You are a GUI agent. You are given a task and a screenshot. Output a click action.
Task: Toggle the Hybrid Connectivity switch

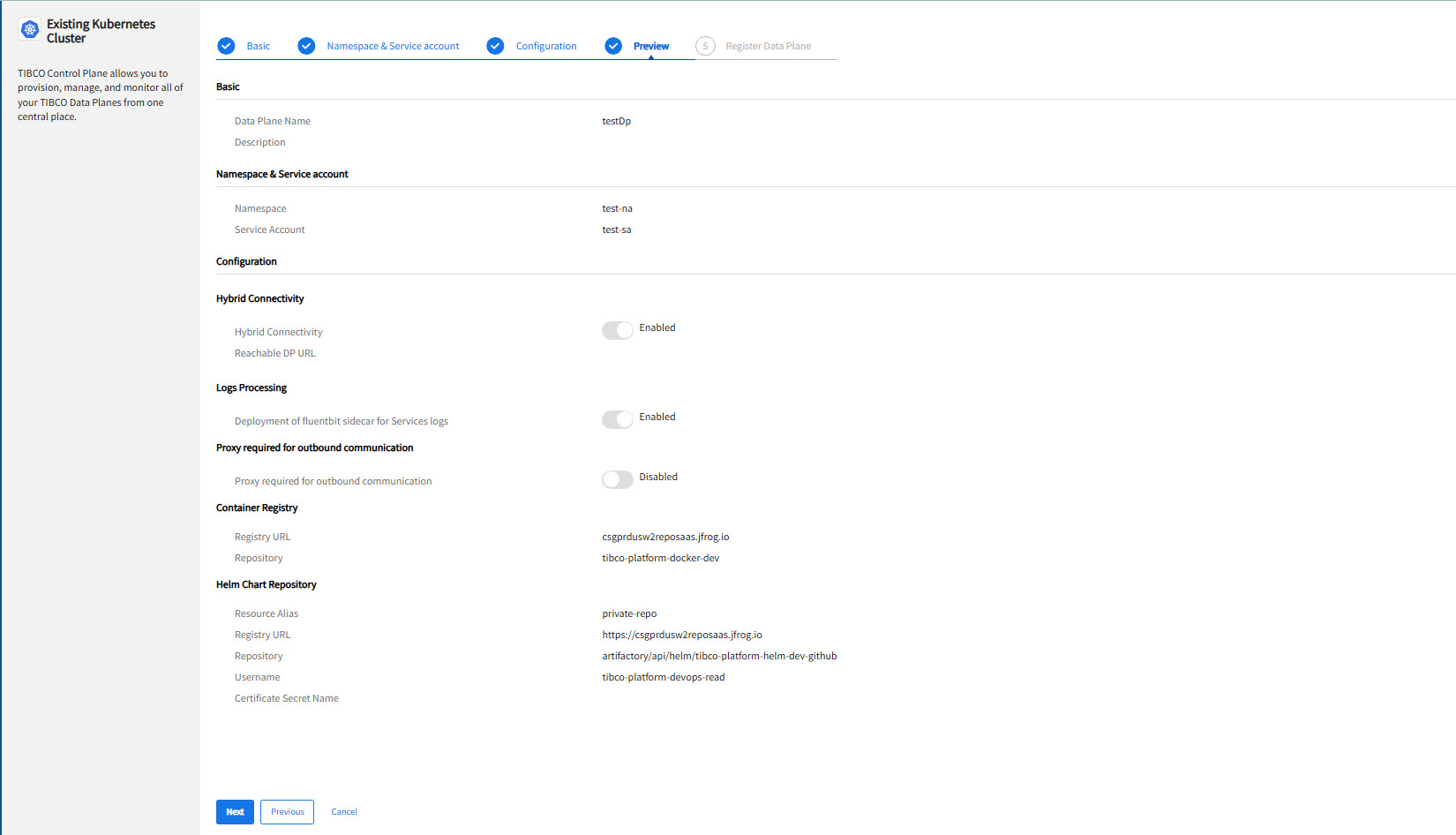pyautogui.click(x=618, y=330)
